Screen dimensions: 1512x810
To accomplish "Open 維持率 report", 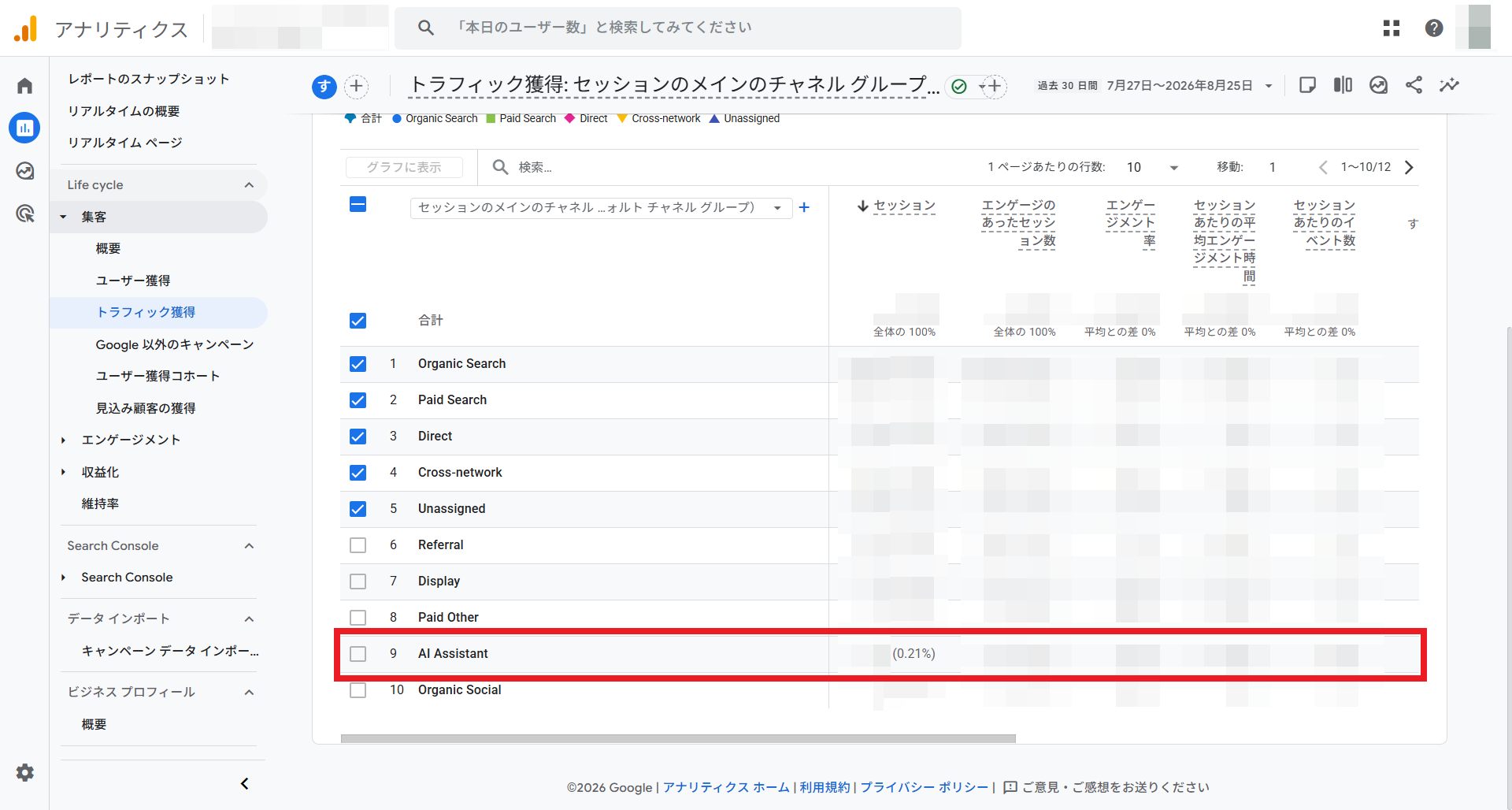I will coord(100,503).
